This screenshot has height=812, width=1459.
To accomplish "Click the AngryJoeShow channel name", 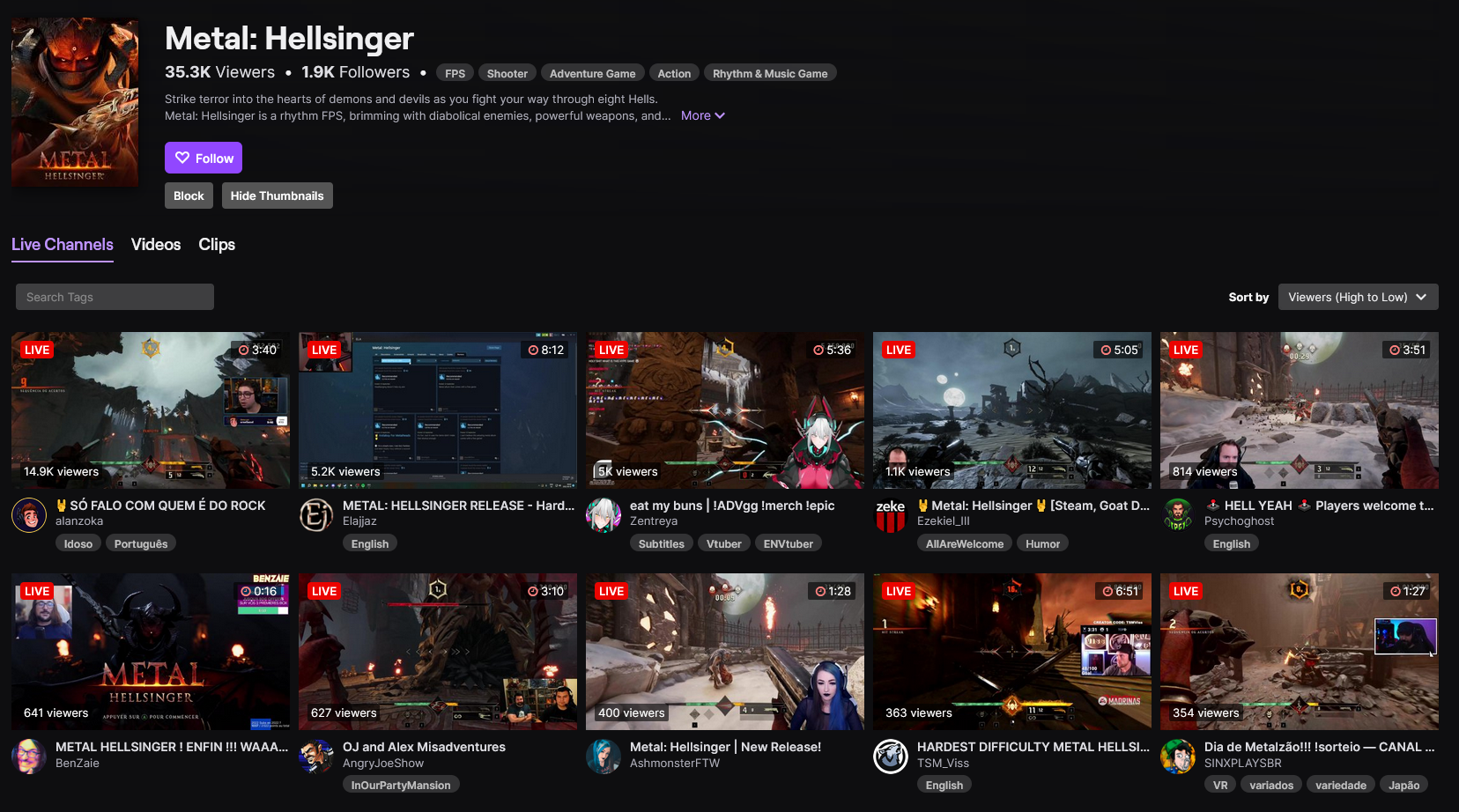I will [383, 763].
